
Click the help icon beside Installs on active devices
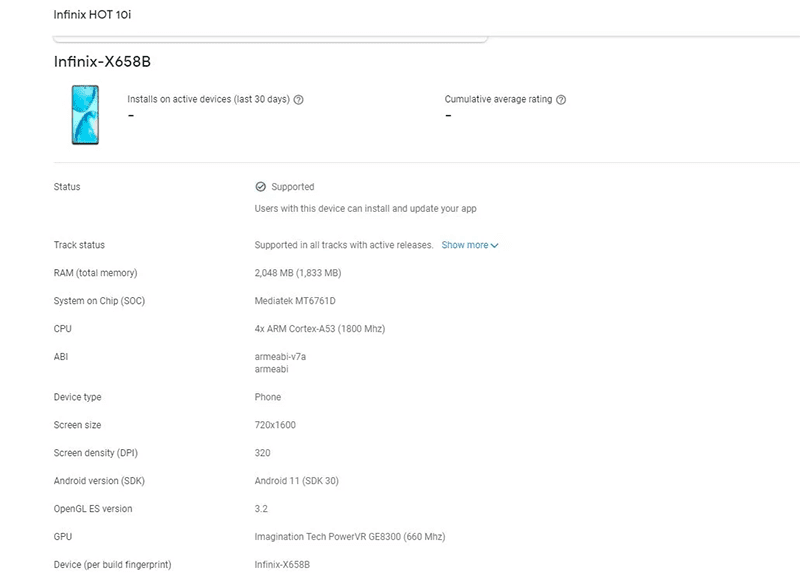point(299,99)
